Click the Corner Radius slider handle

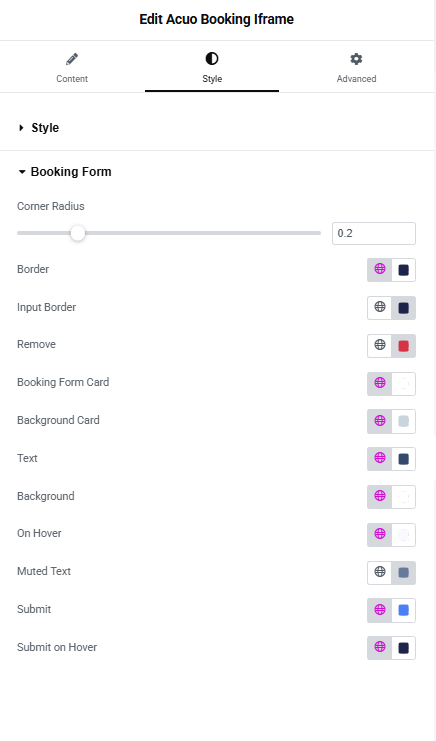[78, 233]
